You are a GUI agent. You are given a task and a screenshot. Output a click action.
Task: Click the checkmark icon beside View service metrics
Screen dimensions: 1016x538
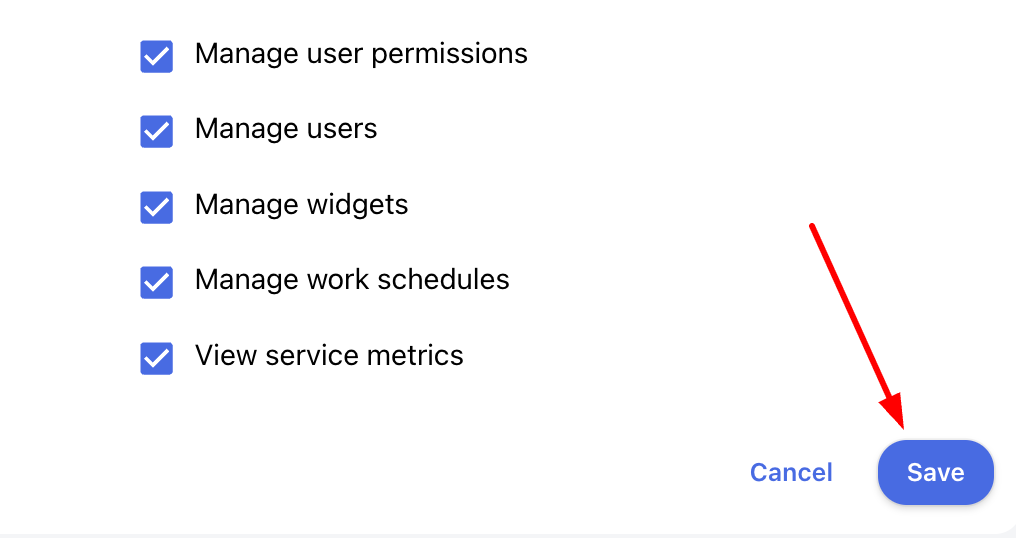[156, 358]
